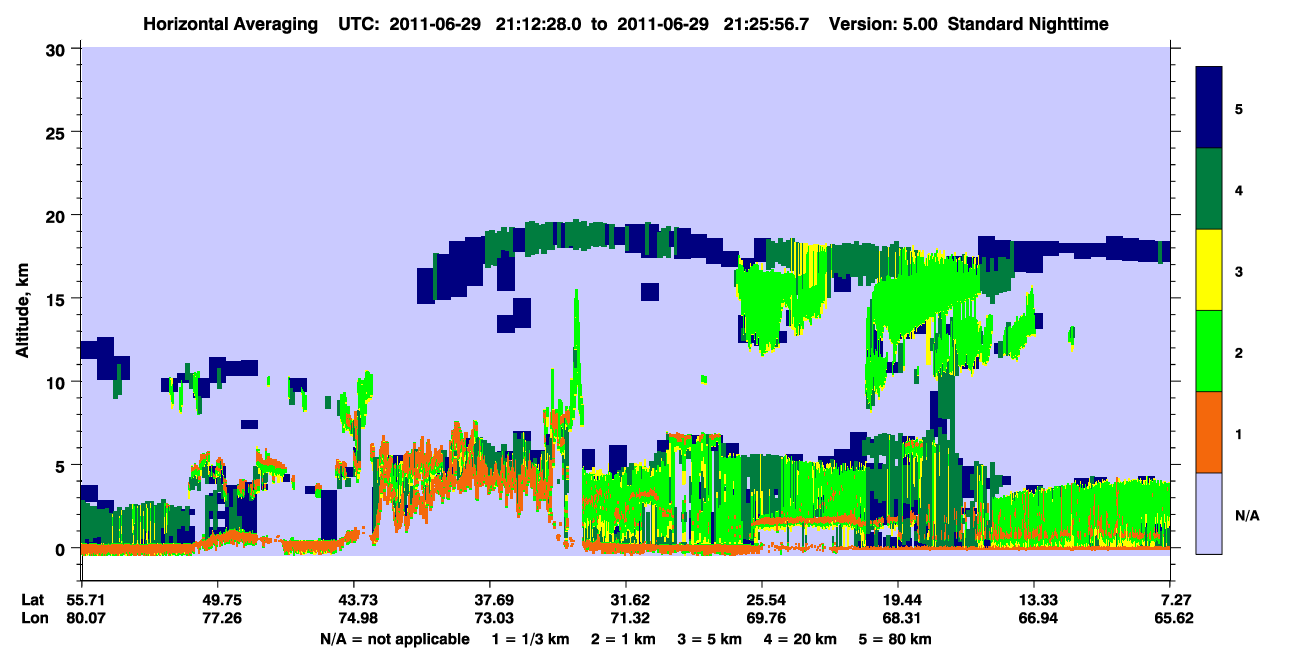1300x667 pixels.
Task: Click the 'N/A = not applicable' key text
Action: click(x=394, y=639)
